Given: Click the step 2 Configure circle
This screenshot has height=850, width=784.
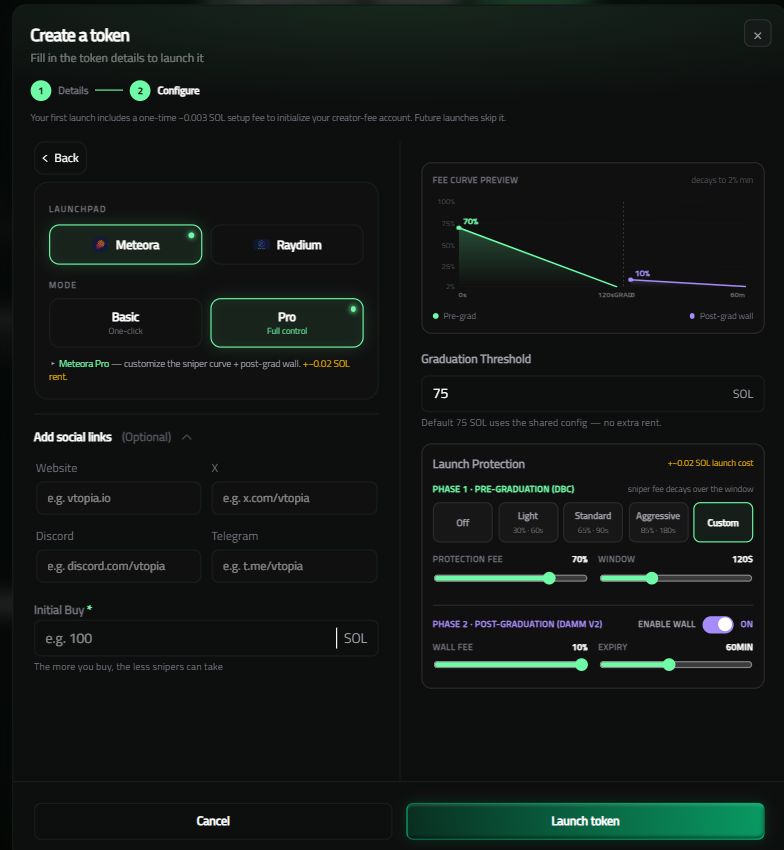Looking at the screenshot, I should 140,91.
